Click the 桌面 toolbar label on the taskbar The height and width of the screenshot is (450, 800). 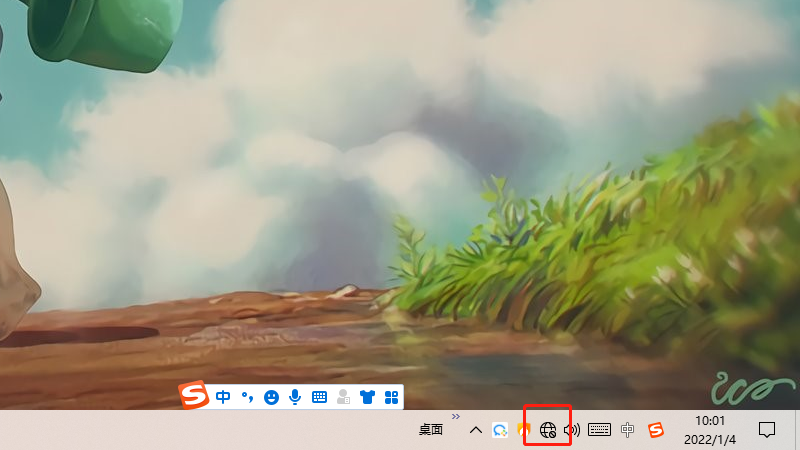click(431, 430)
